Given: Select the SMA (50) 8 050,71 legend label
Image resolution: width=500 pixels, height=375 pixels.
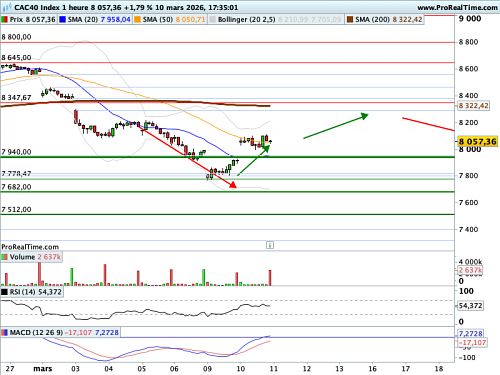Looking at the screenshot, I should (x=174, y=20).
